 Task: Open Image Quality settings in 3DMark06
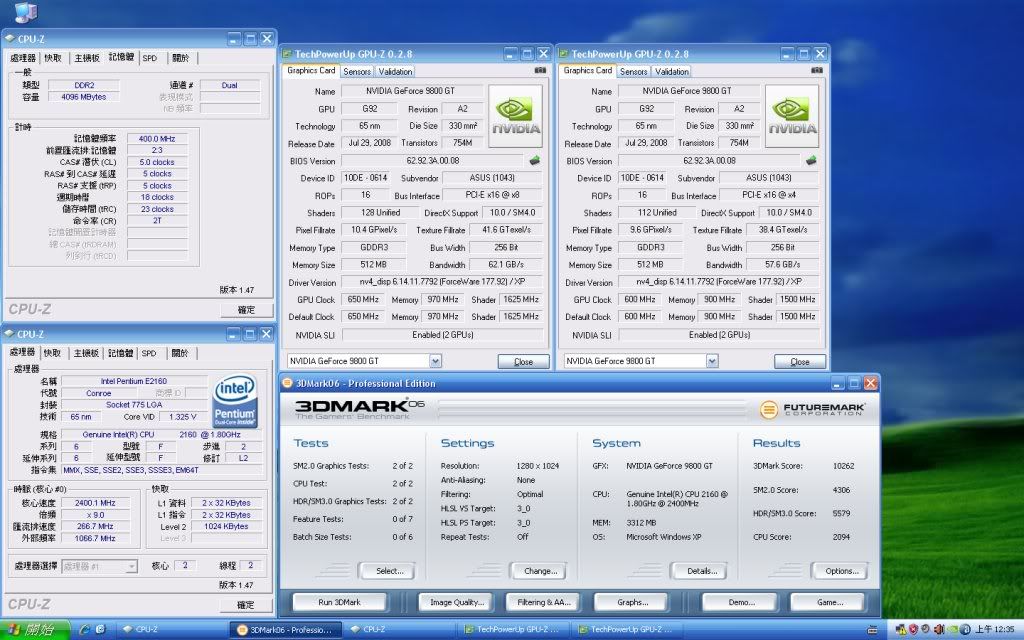coord(457,602)
